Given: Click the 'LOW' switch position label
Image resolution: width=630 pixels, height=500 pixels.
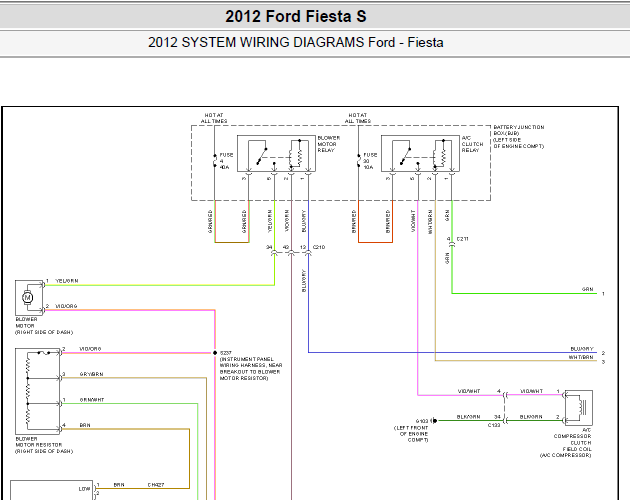Looking at the screenshot, I should [84, 489].
